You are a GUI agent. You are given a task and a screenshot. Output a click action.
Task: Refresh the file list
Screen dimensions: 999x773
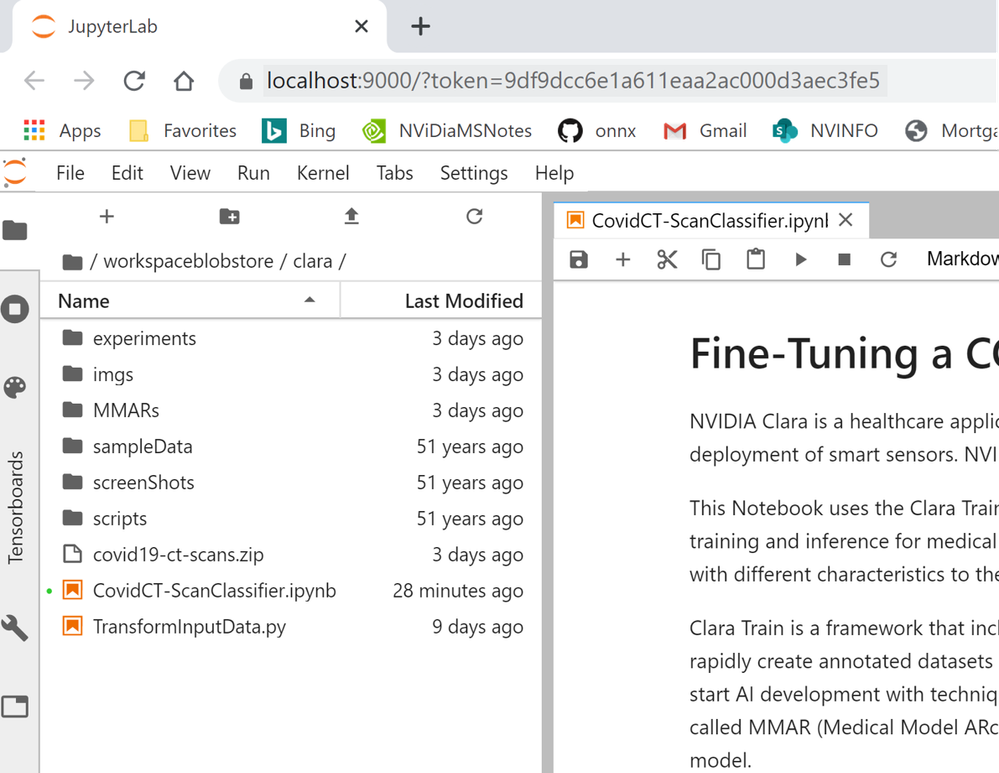(x=474, y=217)
